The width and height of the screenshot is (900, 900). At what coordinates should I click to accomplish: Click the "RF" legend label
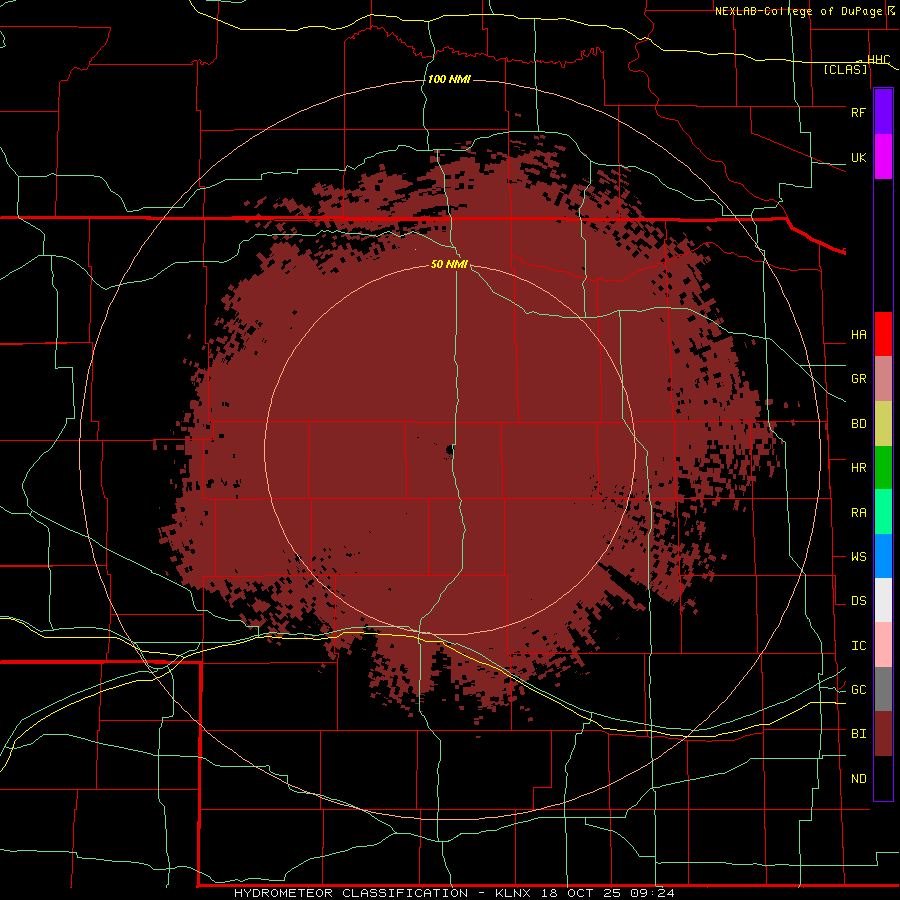click(x=858, y=112)
